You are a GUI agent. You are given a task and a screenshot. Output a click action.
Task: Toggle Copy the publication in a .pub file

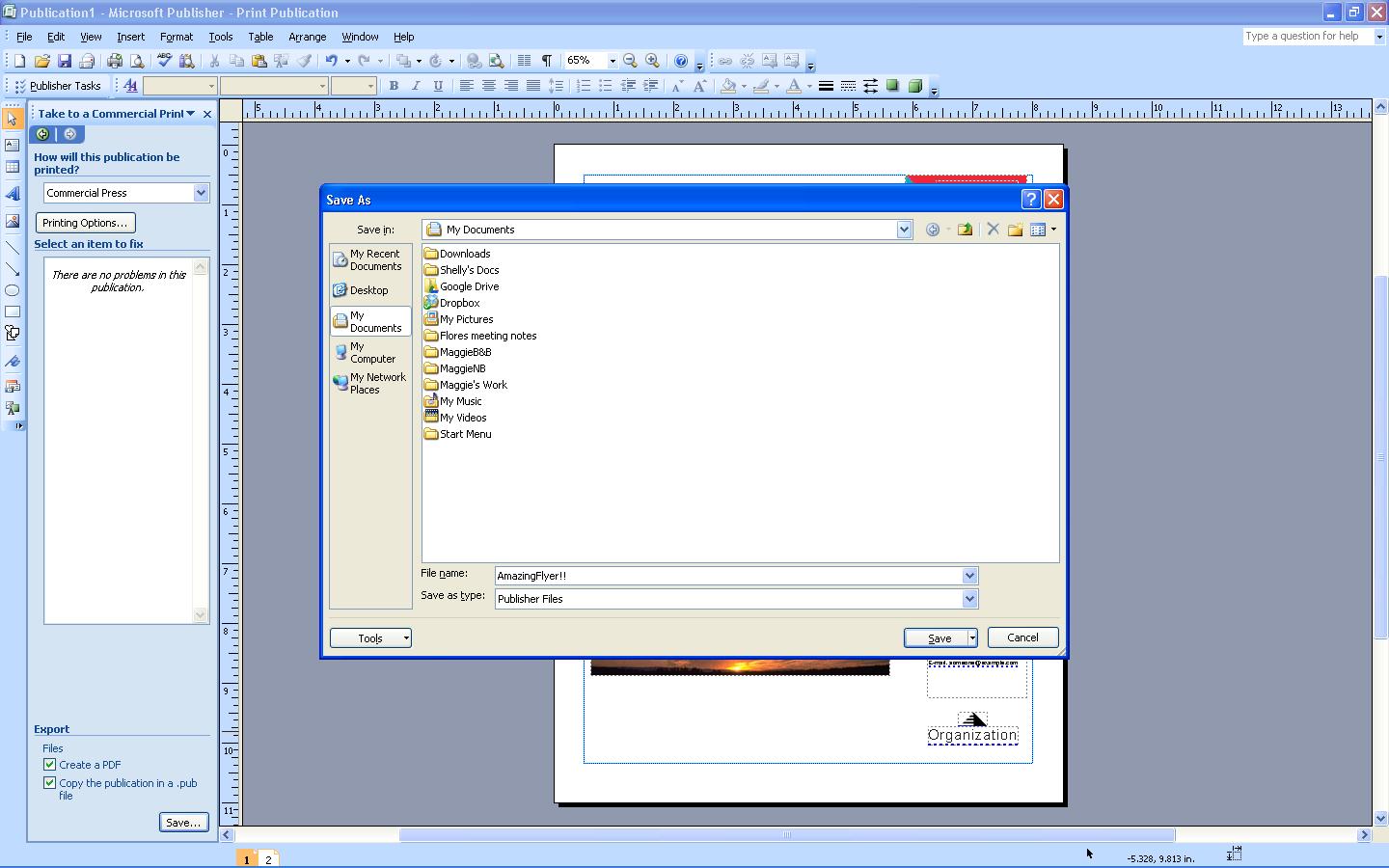point(50,783)
